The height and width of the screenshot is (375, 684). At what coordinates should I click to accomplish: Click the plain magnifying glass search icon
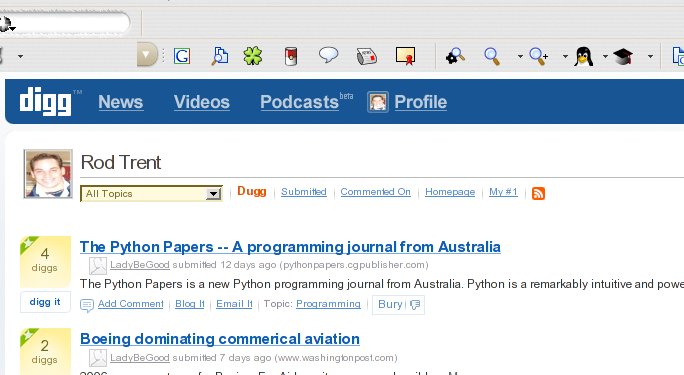pos(492,56)
